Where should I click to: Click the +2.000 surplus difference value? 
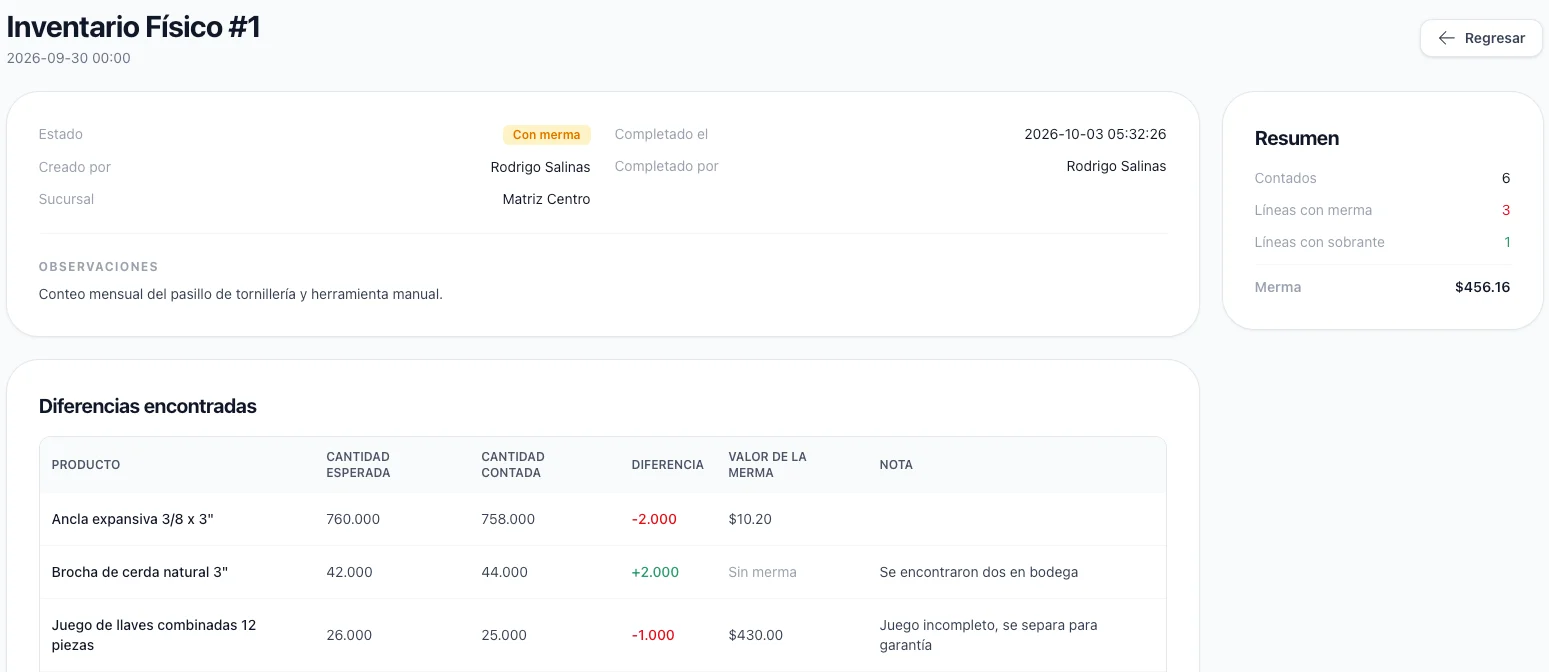(x=655, y=572)
